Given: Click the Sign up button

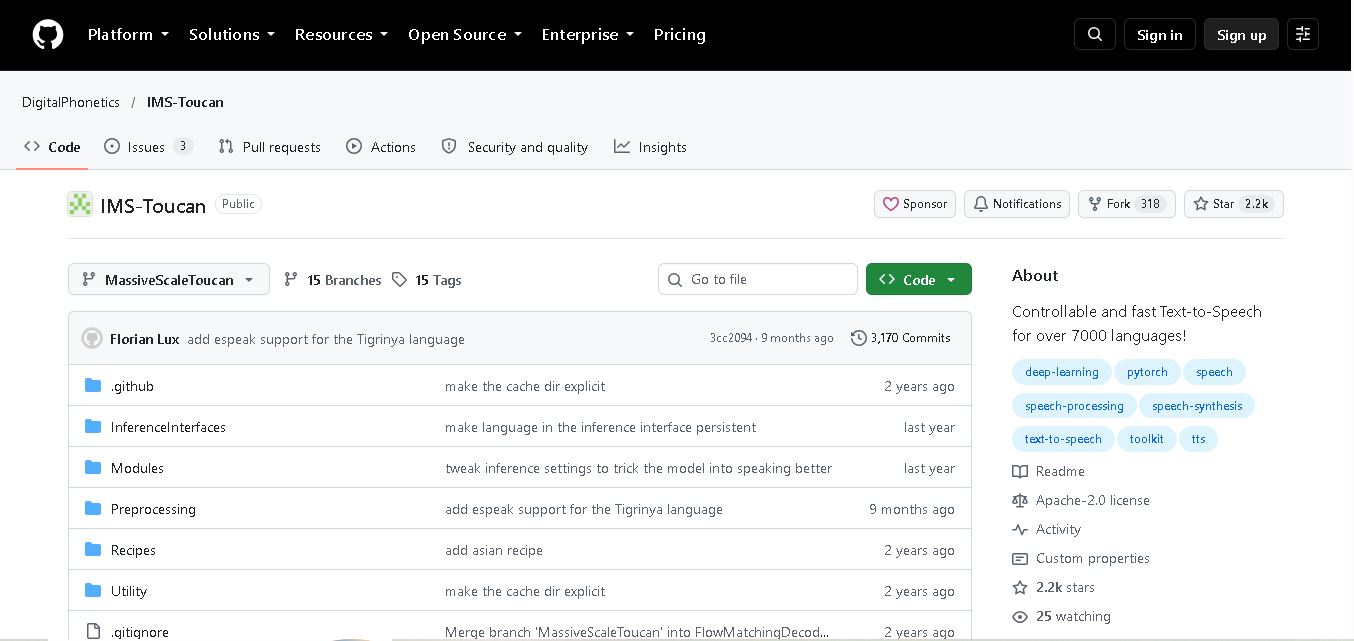Looking at the screenshot, I should 1242,34.
